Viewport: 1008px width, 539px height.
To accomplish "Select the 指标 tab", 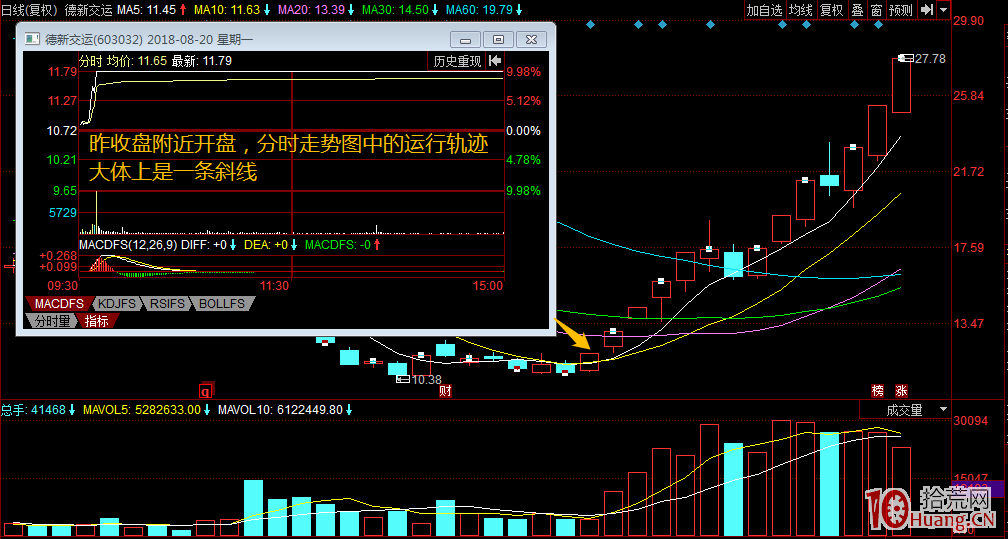I will coord(97,320).
